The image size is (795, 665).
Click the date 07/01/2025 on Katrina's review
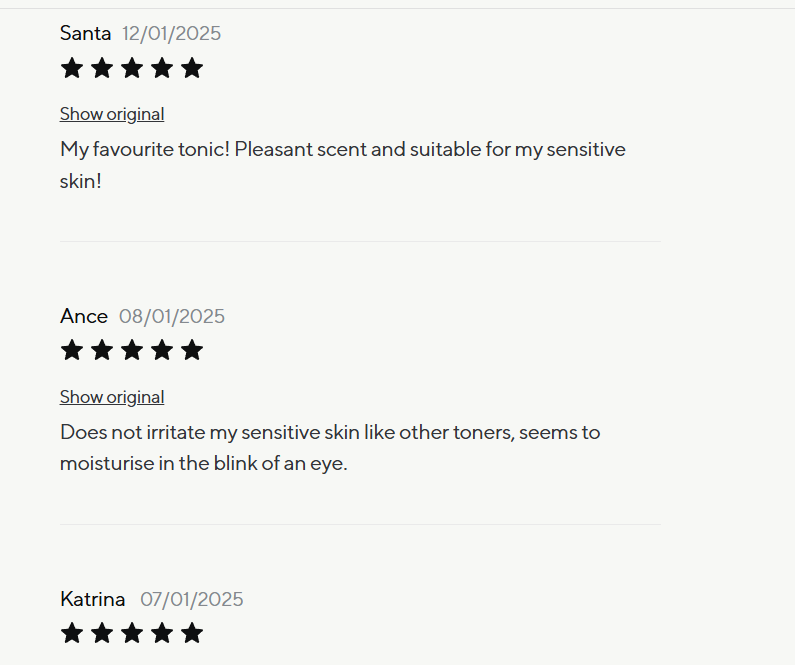click(x=192, y=599)
